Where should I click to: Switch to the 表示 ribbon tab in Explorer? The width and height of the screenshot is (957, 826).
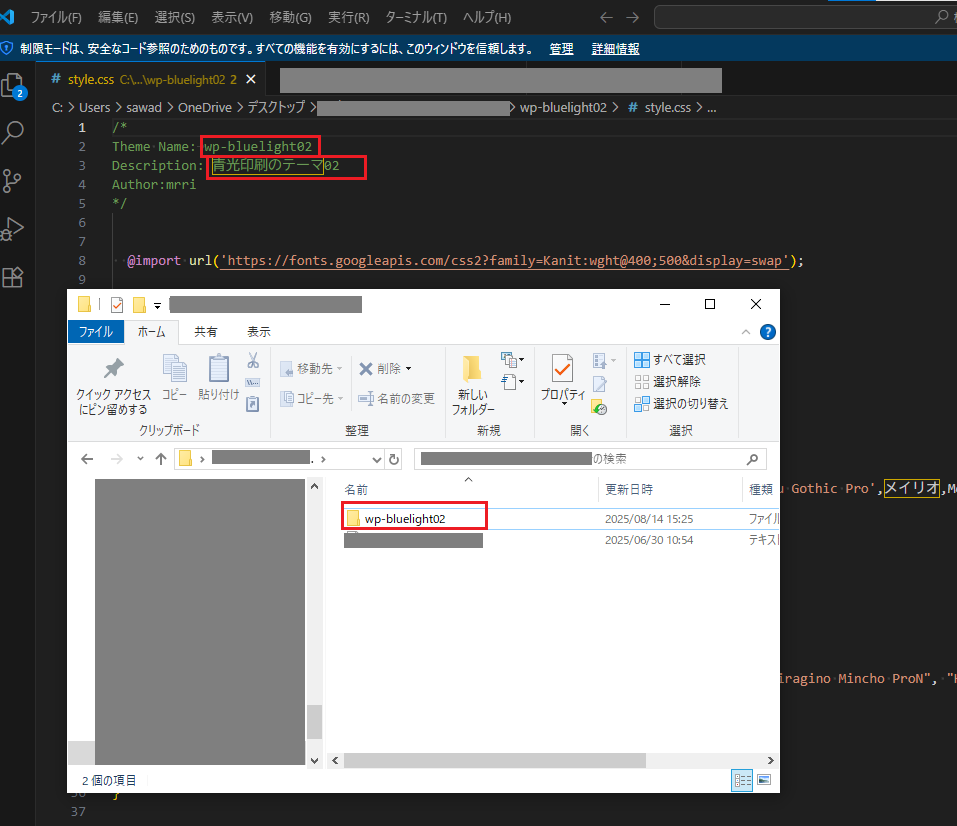coord(259,332)
